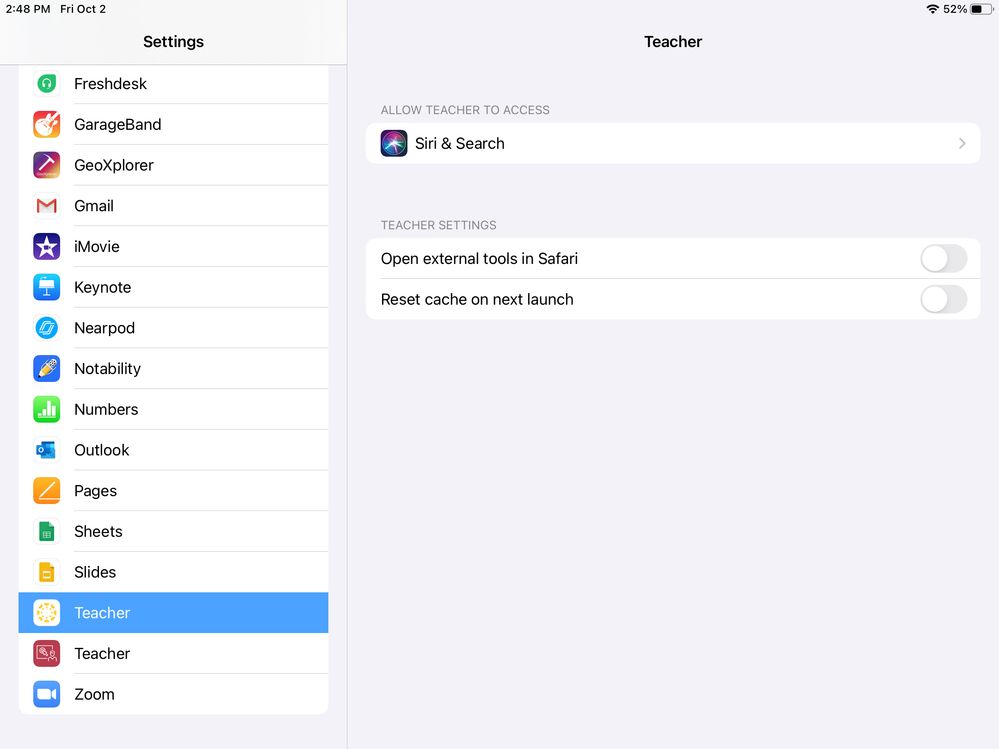Tap the Google Sheets icon
This screenshot has height=749, width=999.
tap(47, 531)
